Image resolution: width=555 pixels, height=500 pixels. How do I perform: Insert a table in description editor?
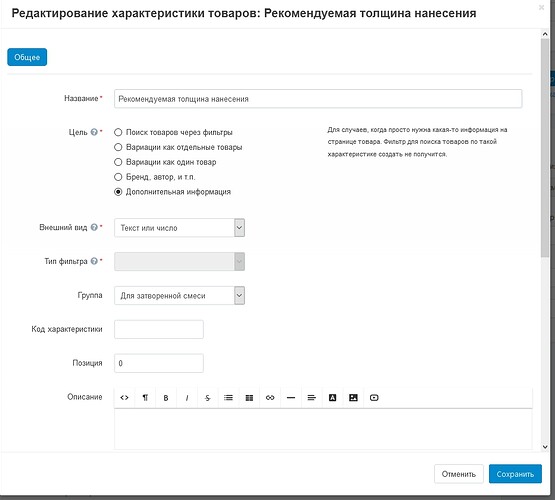point(249,398)
